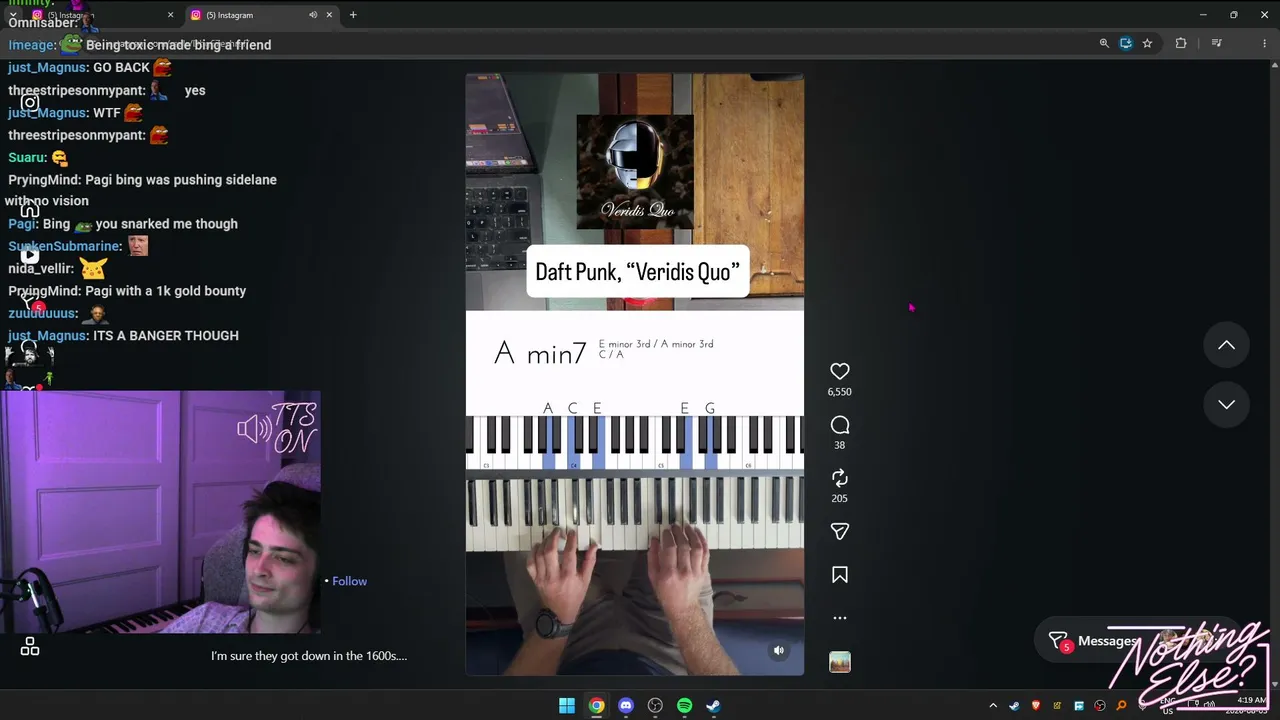Open Reels in the Instagram sidebar
The image size is (1280, 720).
[x=30, y=255]
